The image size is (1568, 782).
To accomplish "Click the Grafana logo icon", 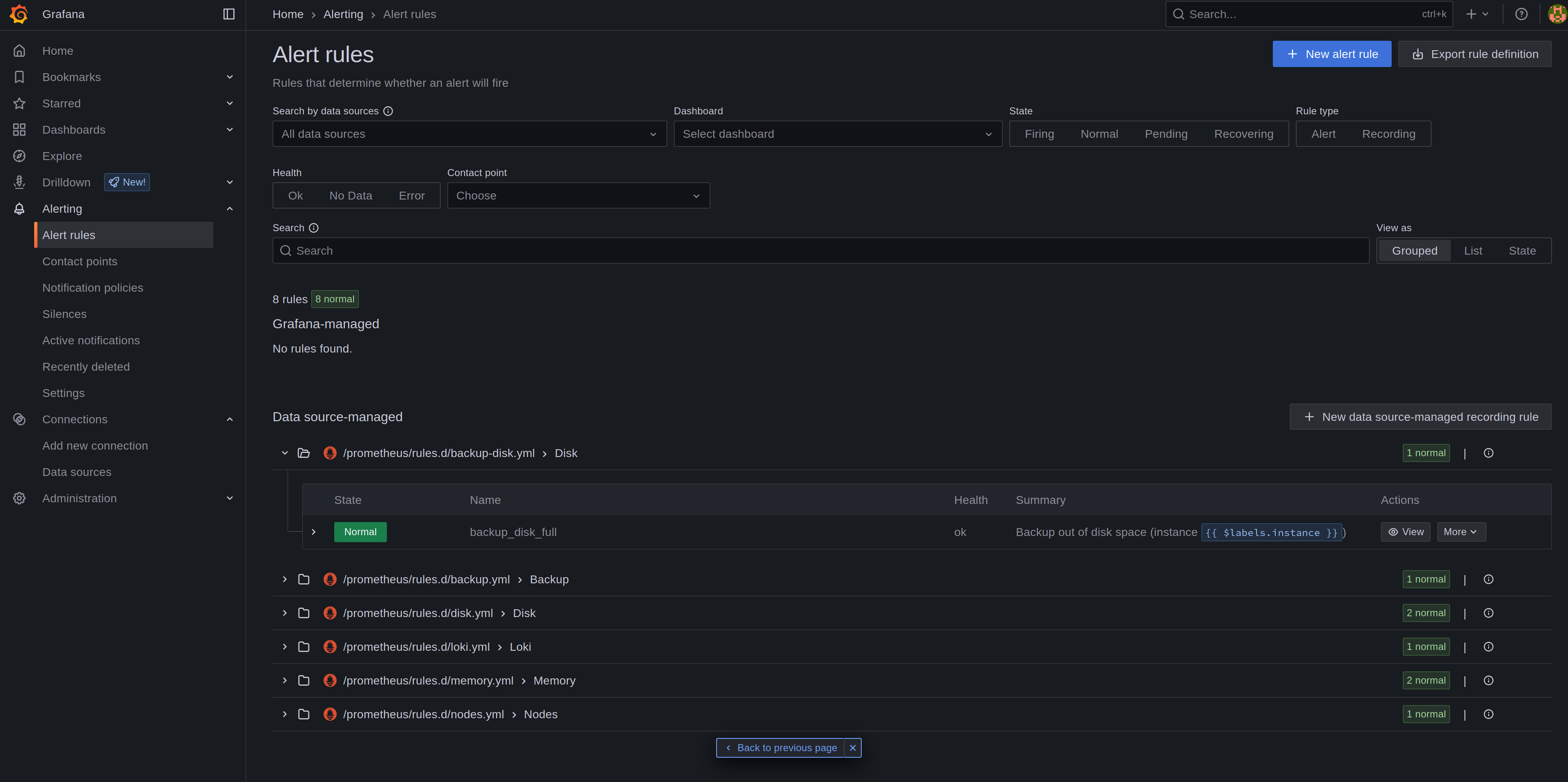I will click(19, 14).
